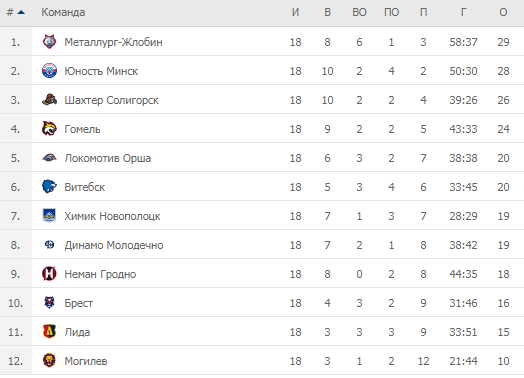Screen dimensions: 524x378
Task: Open the Лида team link
Action: pyautogui.click(x=77, y=332)
